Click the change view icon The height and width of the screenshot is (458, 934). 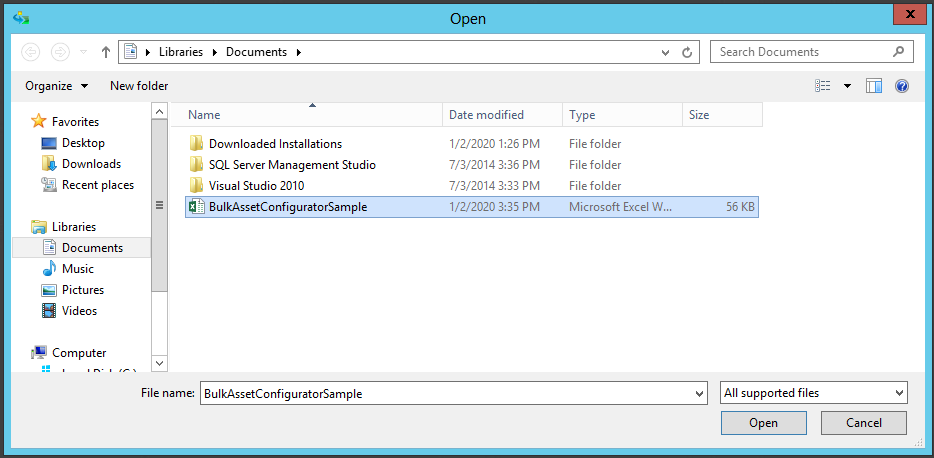coord(823,86)
